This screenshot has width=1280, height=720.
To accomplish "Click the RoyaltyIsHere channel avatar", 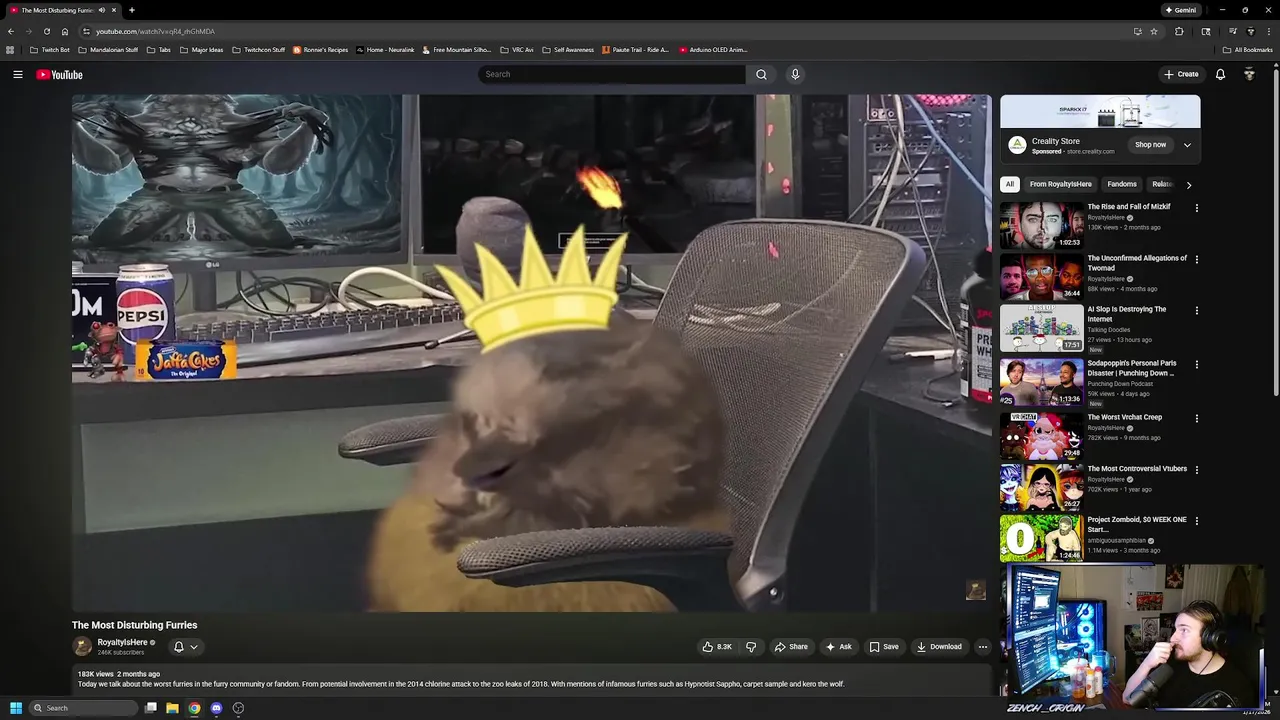I will click(x=82, y=647).
